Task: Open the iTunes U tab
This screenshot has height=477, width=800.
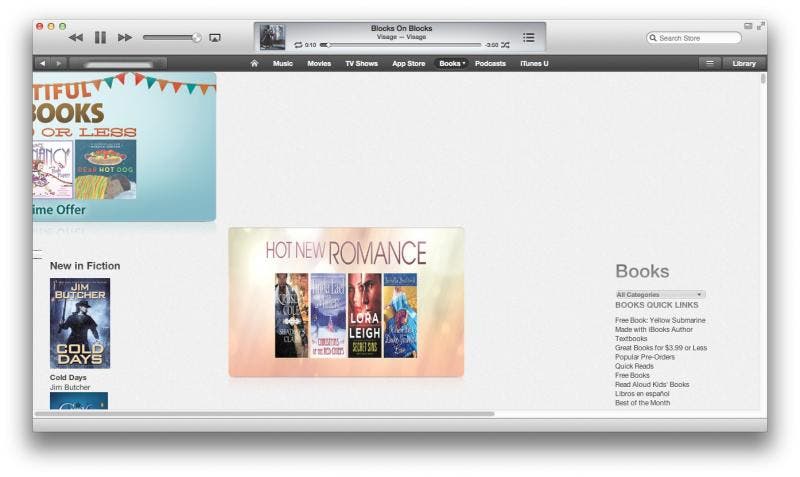Action: [534, 64]
